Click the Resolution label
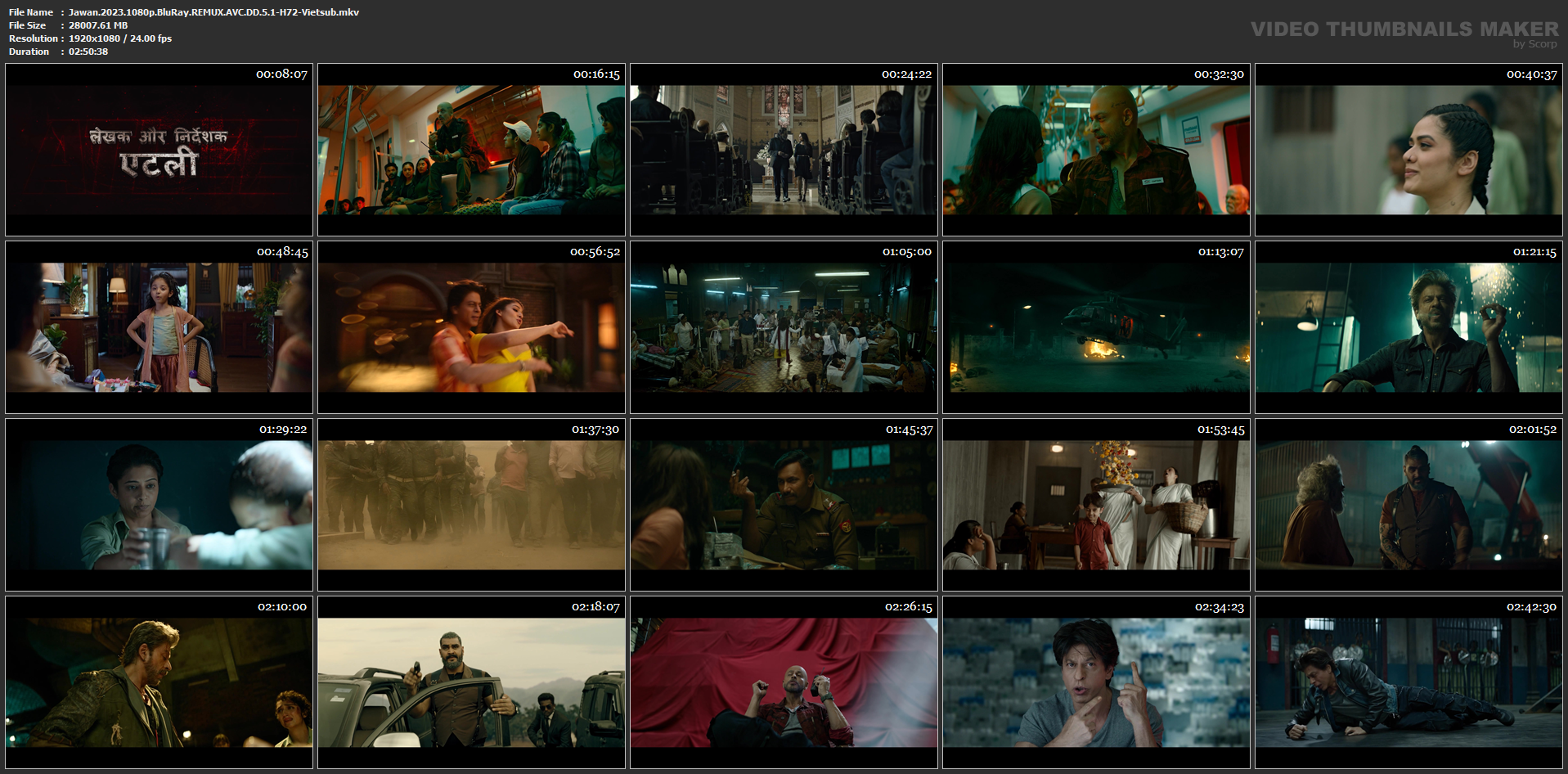Viewport: 1568px width, 774px height. 34,38
